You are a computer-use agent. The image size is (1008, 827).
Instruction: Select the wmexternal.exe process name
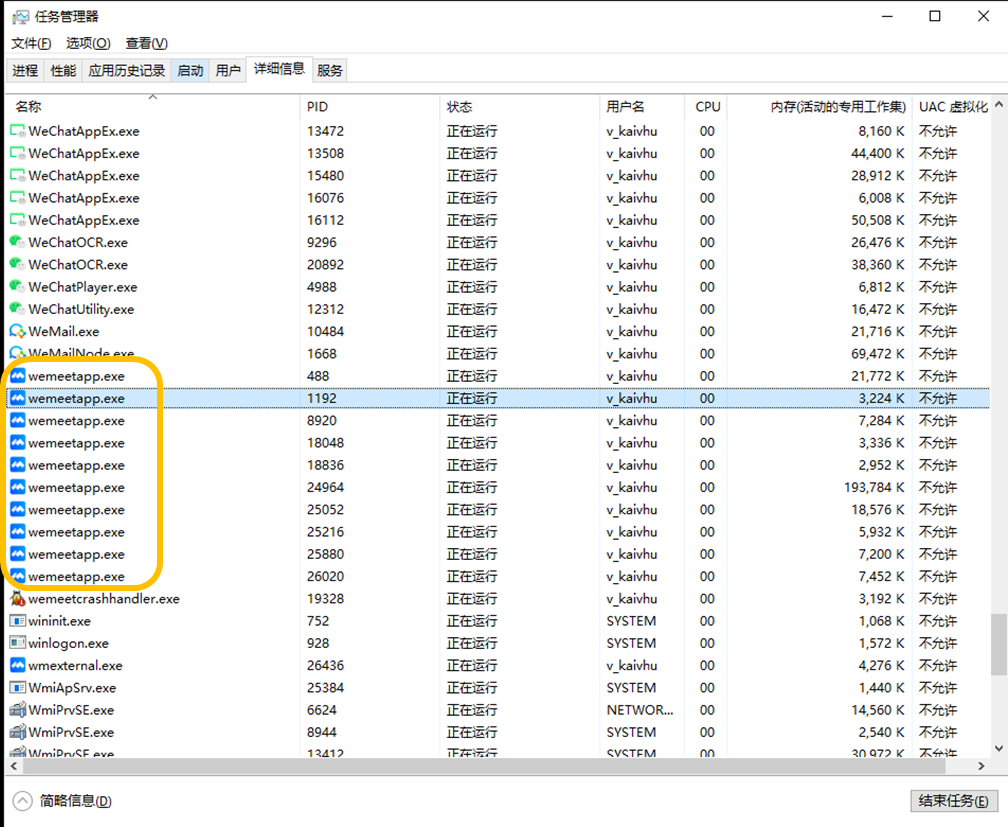tap(75, 666)
